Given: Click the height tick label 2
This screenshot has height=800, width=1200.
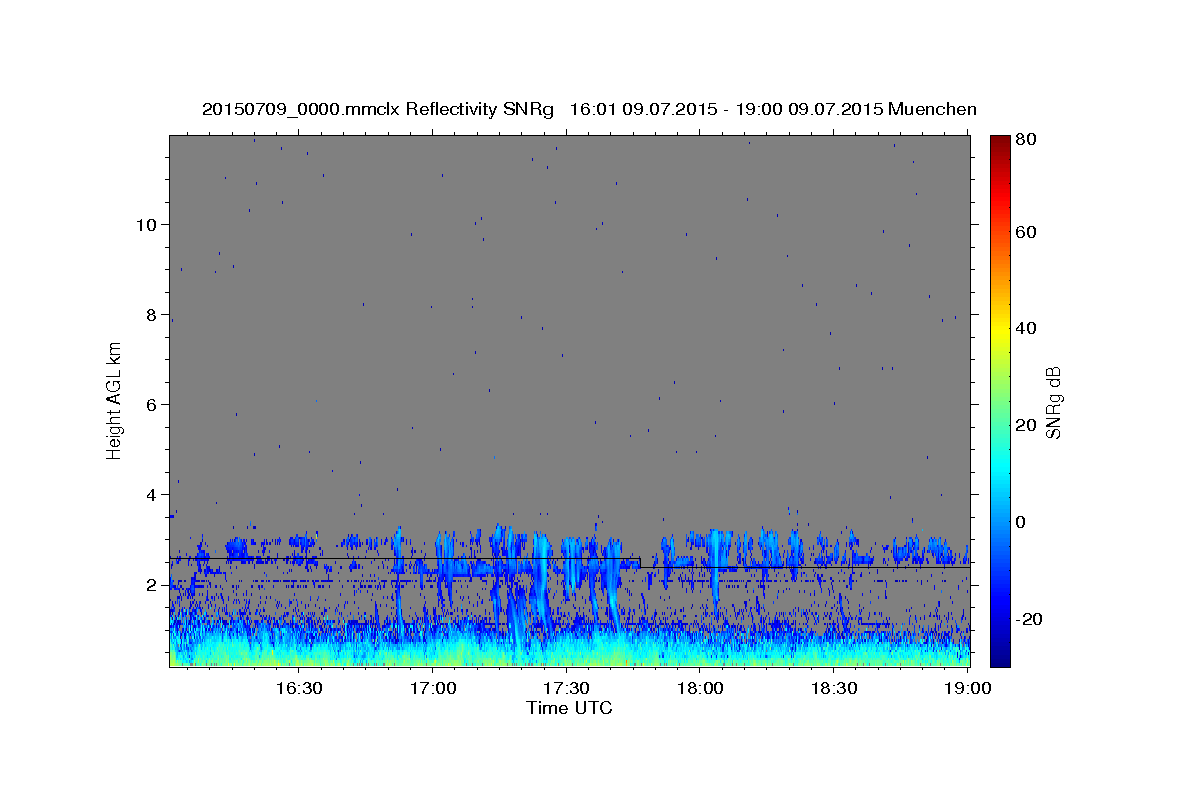Looking at the screenshot, I should (x=151, y=585).
